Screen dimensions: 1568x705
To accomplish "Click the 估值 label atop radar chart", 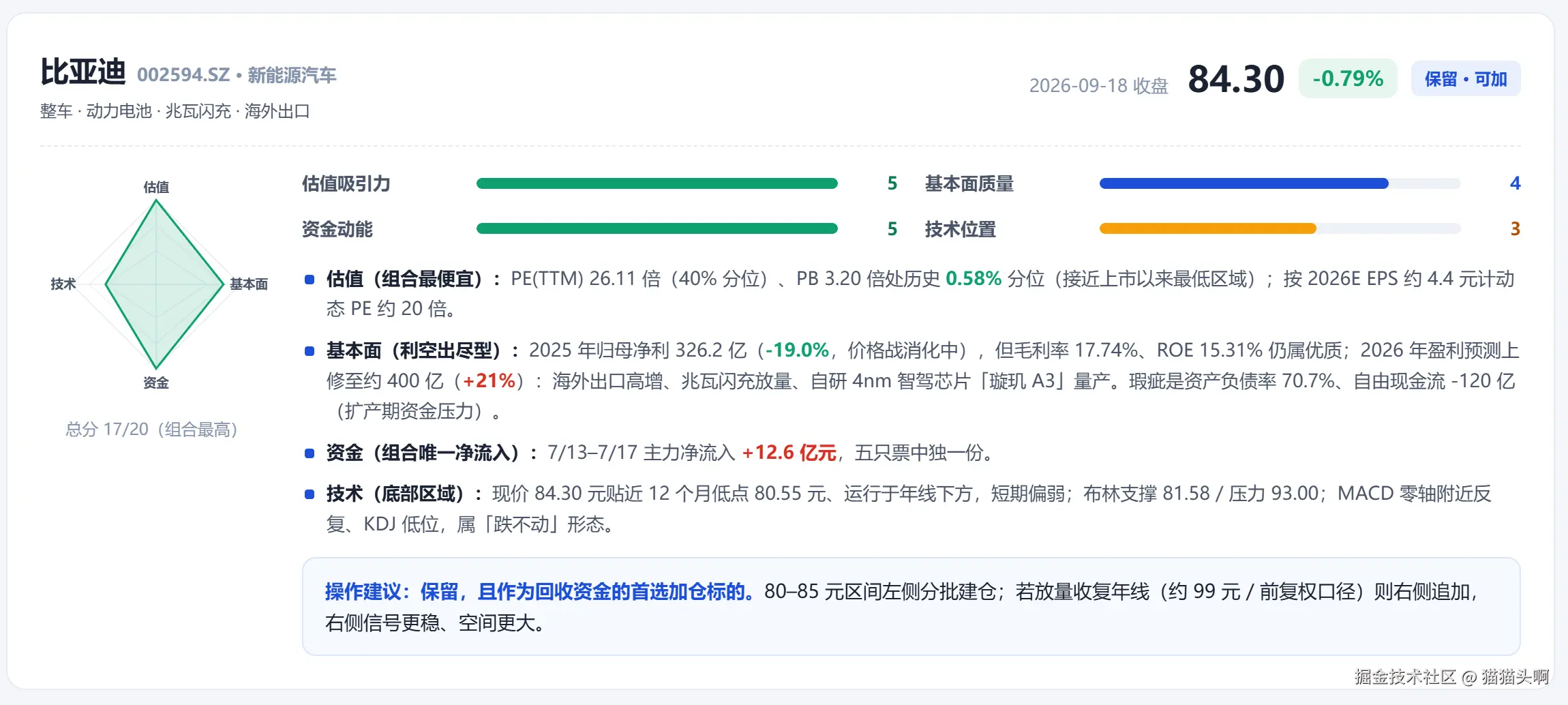I will tap(156, 187).
